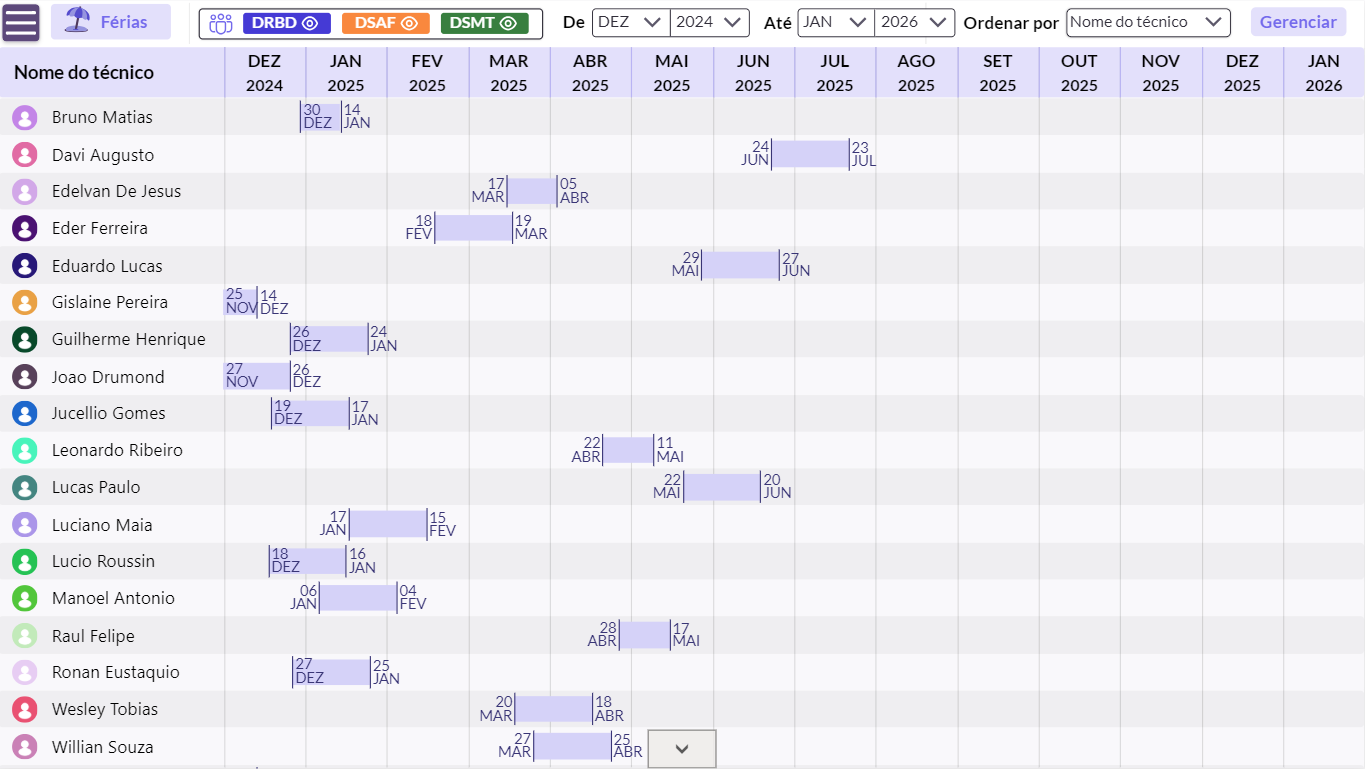The height and width of the screenshot is (769, 1365).
Task: Open the start year 2024 dropdown
Action: tap(710, 22)
